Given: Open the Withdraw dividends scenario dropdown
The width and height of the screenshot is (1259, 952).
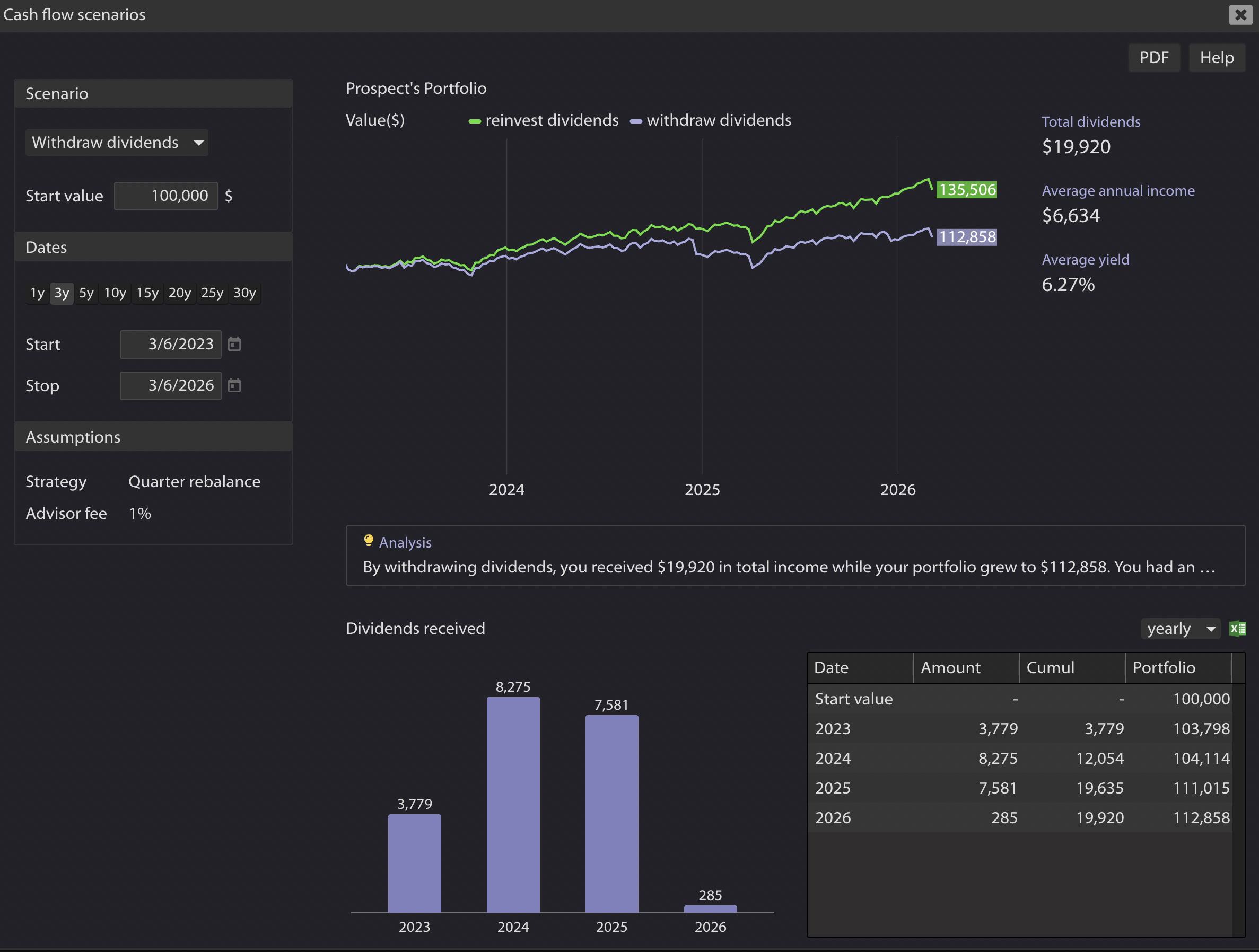Looking at the screenshot, I should [117, 142].
